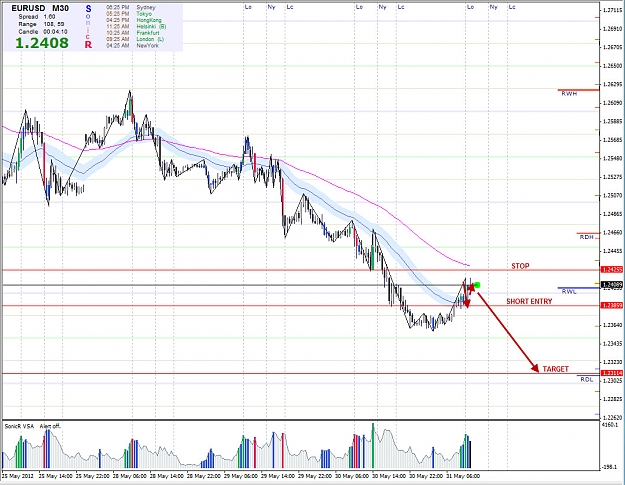The image size is (625, 485).
Task: Select the RDL level label
Action: 586,379
